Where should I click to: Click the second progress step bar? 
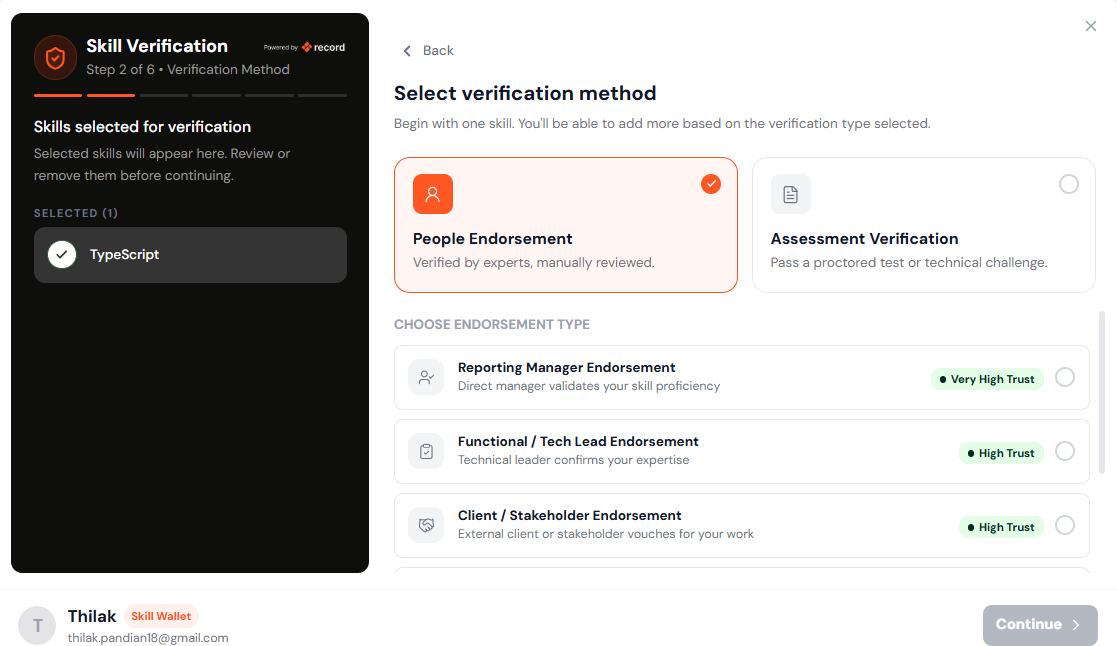pyautogui.click(x=110, y=95)
